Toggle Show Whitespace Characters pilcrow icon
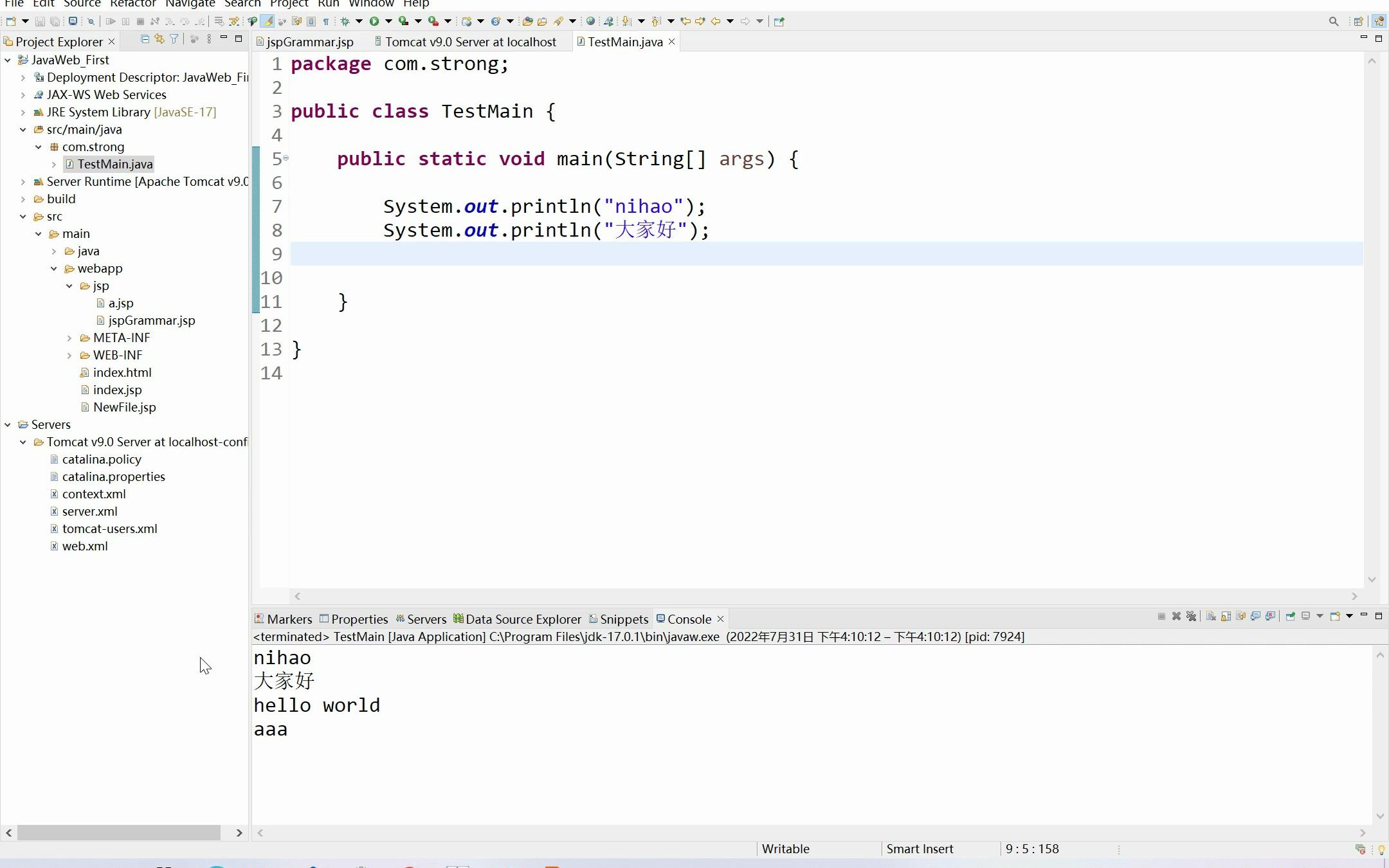This screenshot has width=1389, height=868. pos(326,21)
